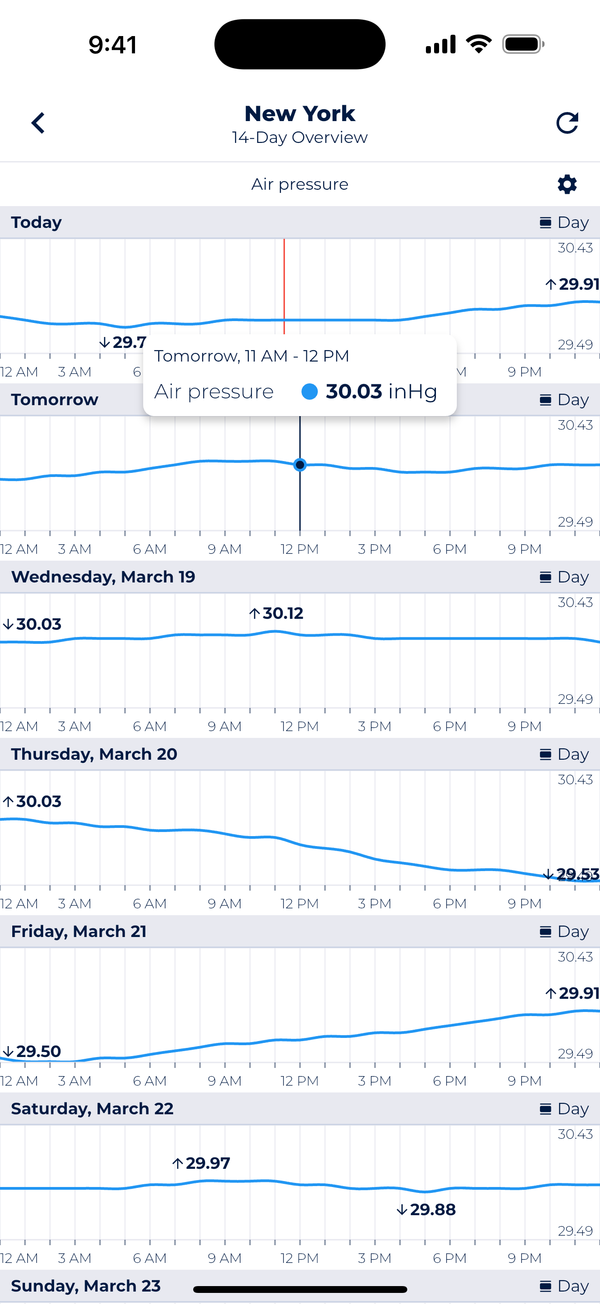The width and height of the screenshot is (600, 1304).
Task: Click the tooltip showing 30.03 inHg
Action: 300,375
